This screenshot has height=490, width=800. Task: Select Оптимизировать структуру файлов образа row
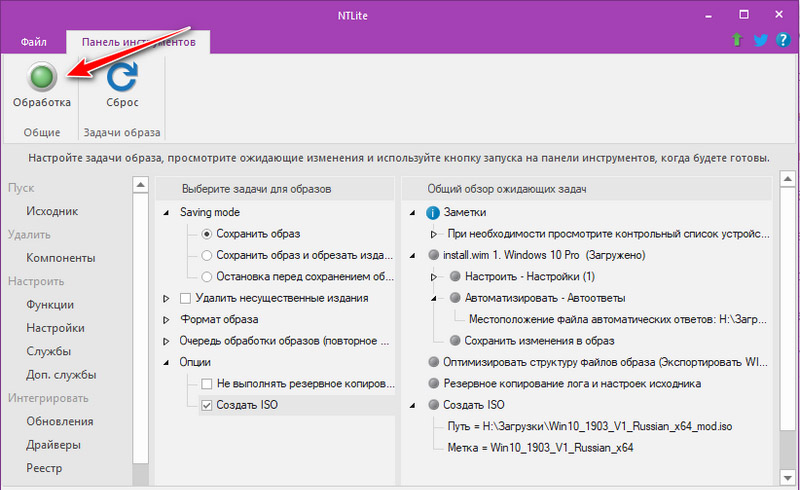605,362
